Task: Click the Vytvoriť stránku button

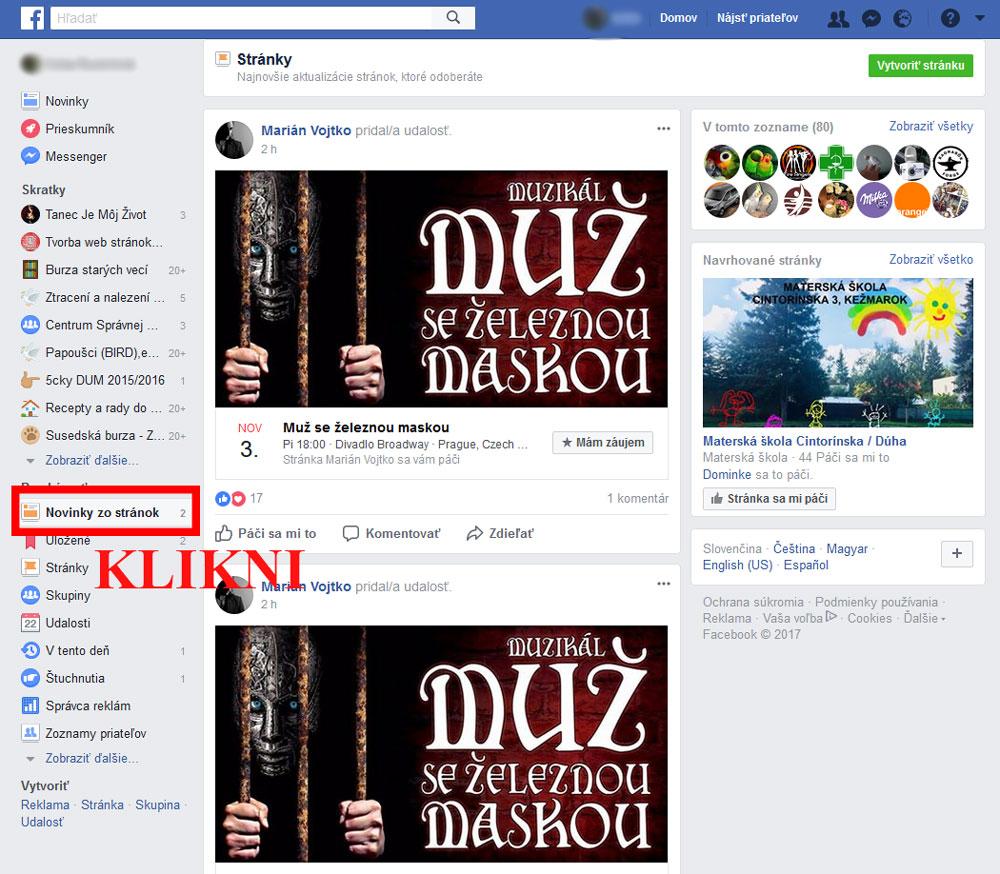Action: [x=920, y=65]
